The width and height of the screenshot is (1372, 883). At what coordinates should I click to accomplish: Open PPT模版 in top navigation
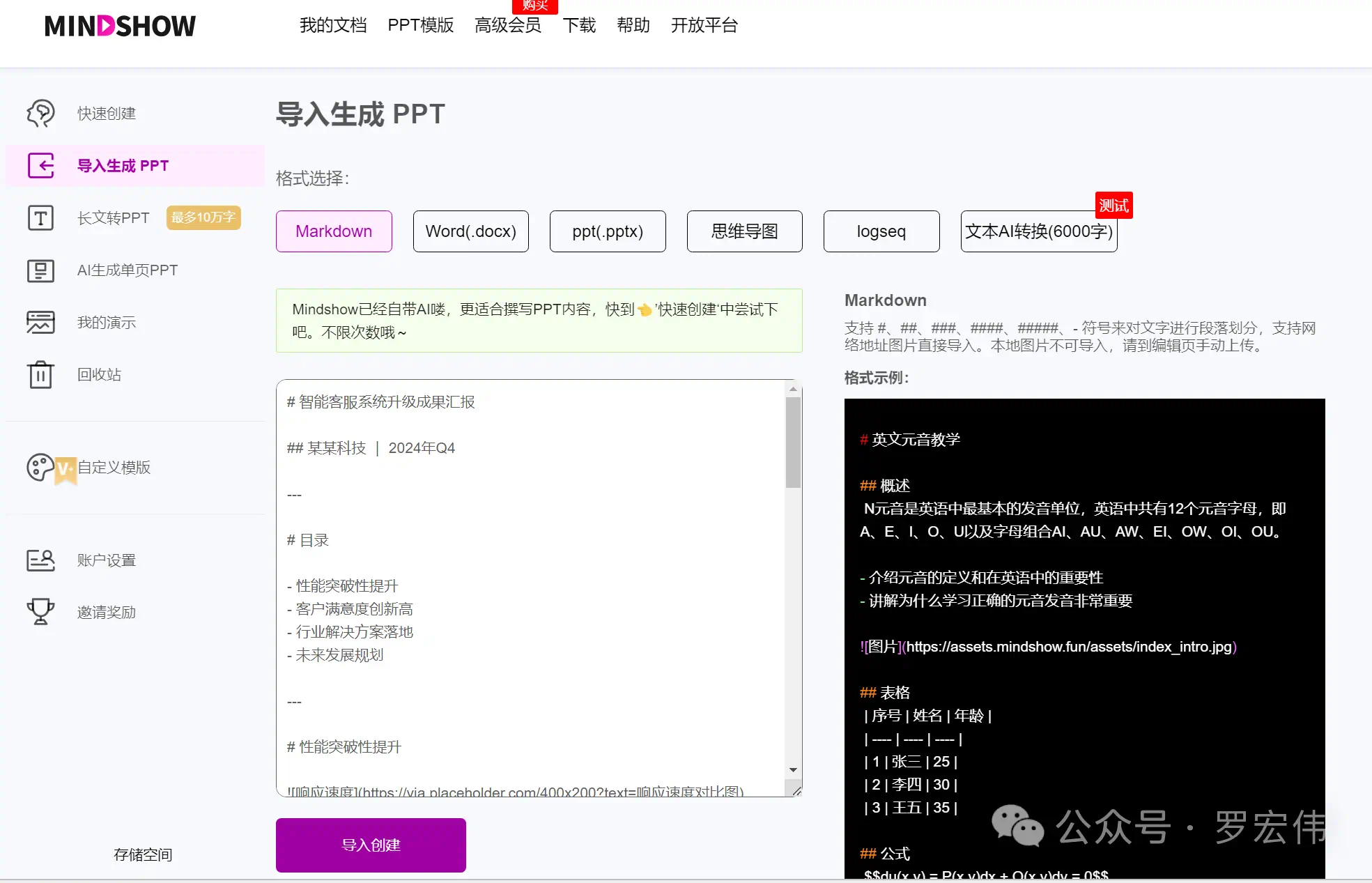point(421,26)
